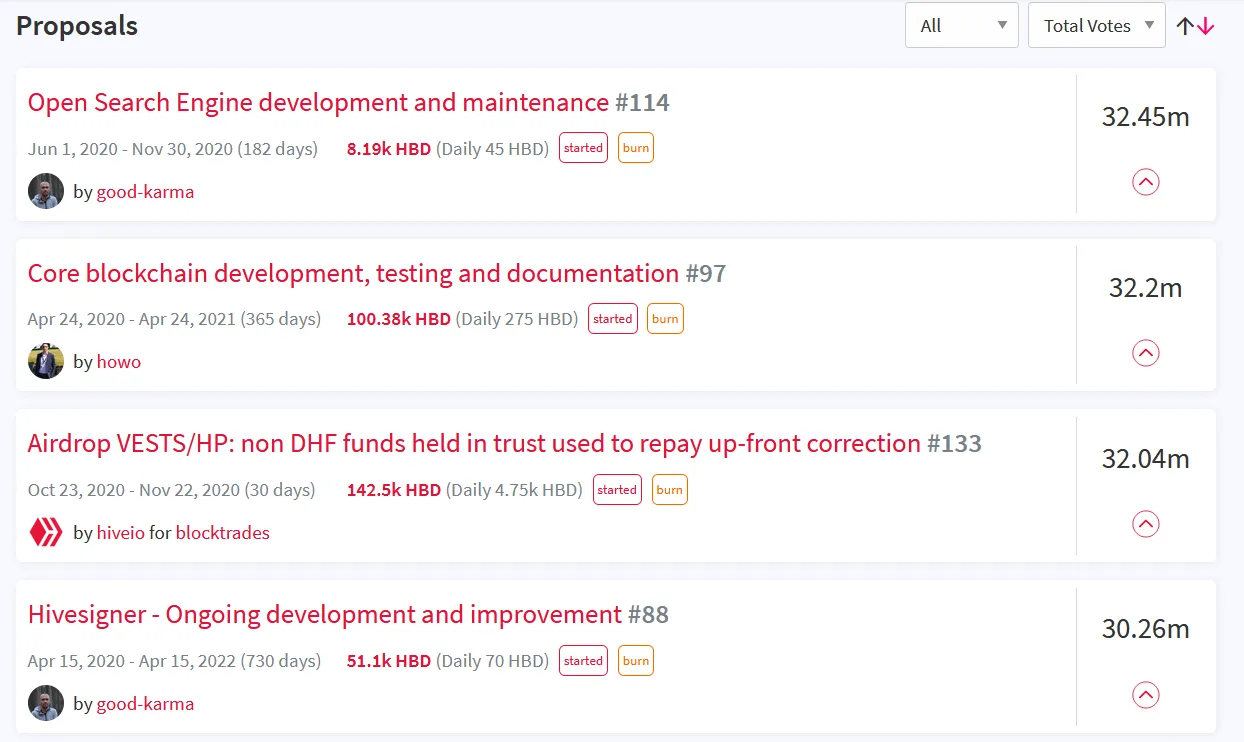The image size is (1244, 742).
Task: Visit good-karma author link on proposal #114
Action: tap(145, 192)
